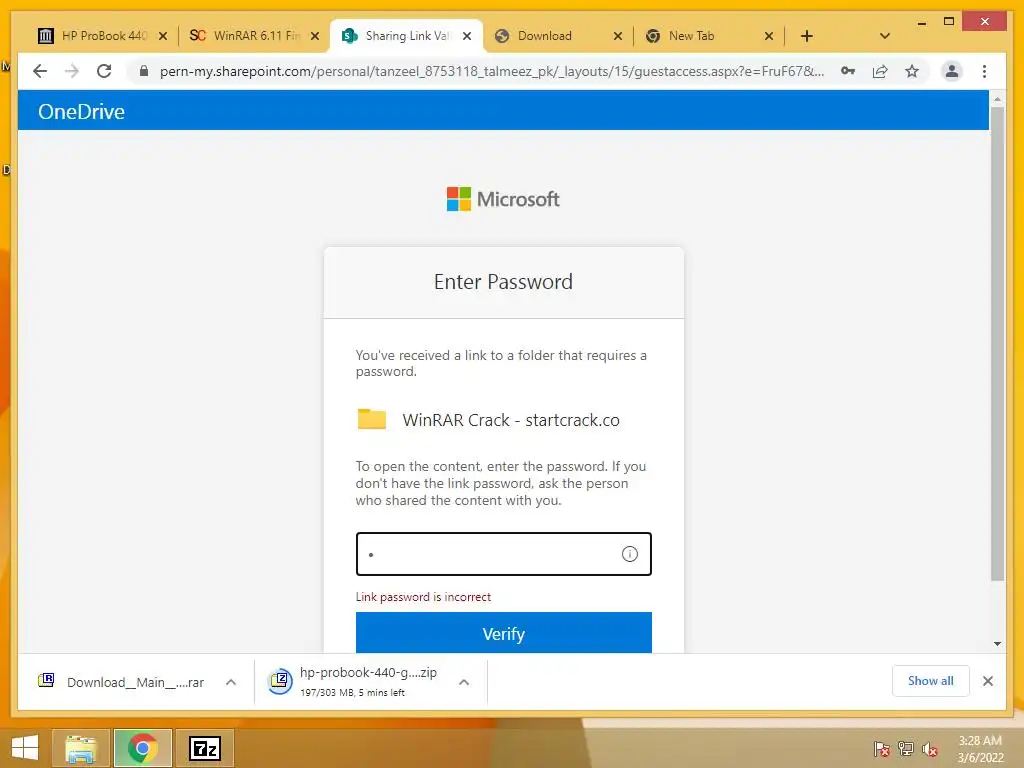
Task: Open Chrome profile avatar
Action: coord(952,71)
